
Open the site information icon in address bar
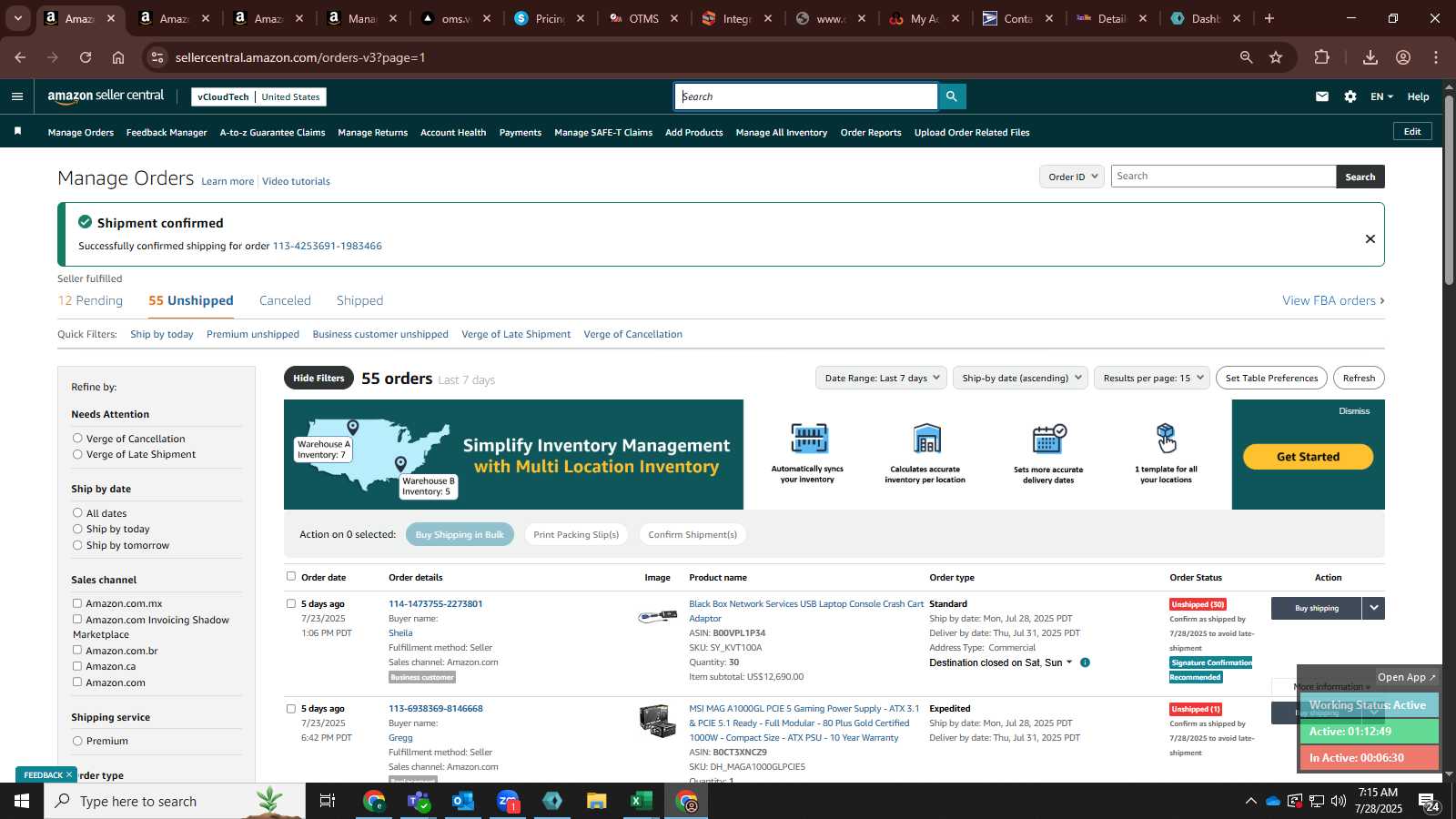pos(157,57)
